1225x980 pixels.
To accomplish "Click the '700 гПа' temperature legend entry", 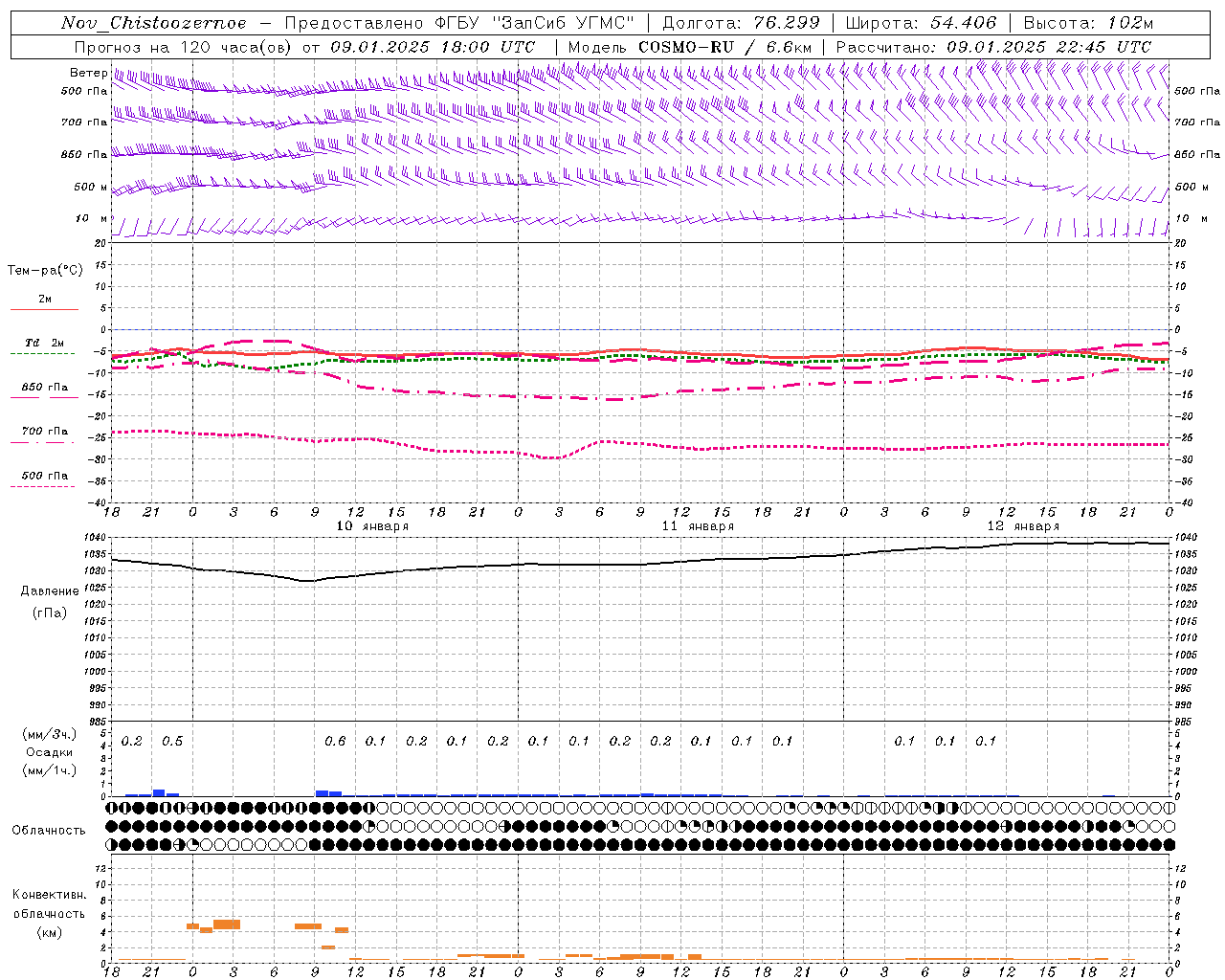I will pyautogui.click(x=44, y=432).
